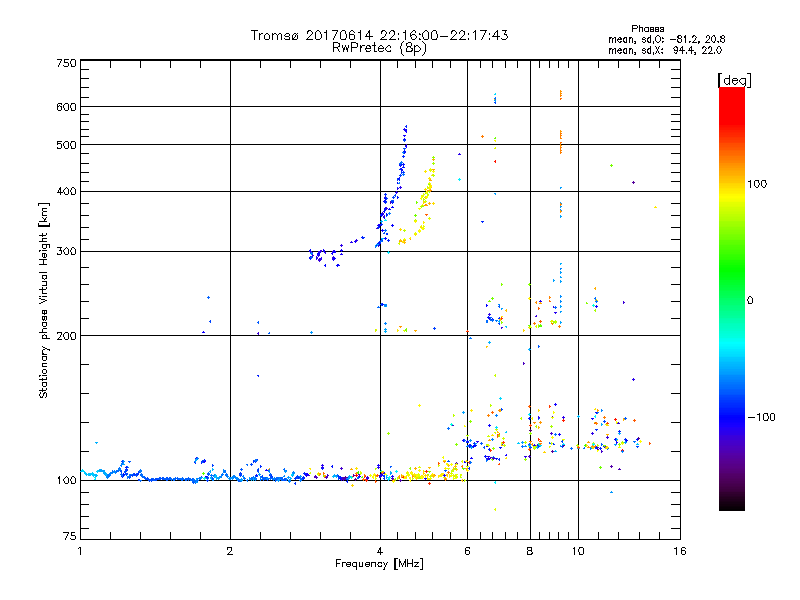Click the x-axis tick label '10'
800x600 pixels.
click(x=578, y=551)
